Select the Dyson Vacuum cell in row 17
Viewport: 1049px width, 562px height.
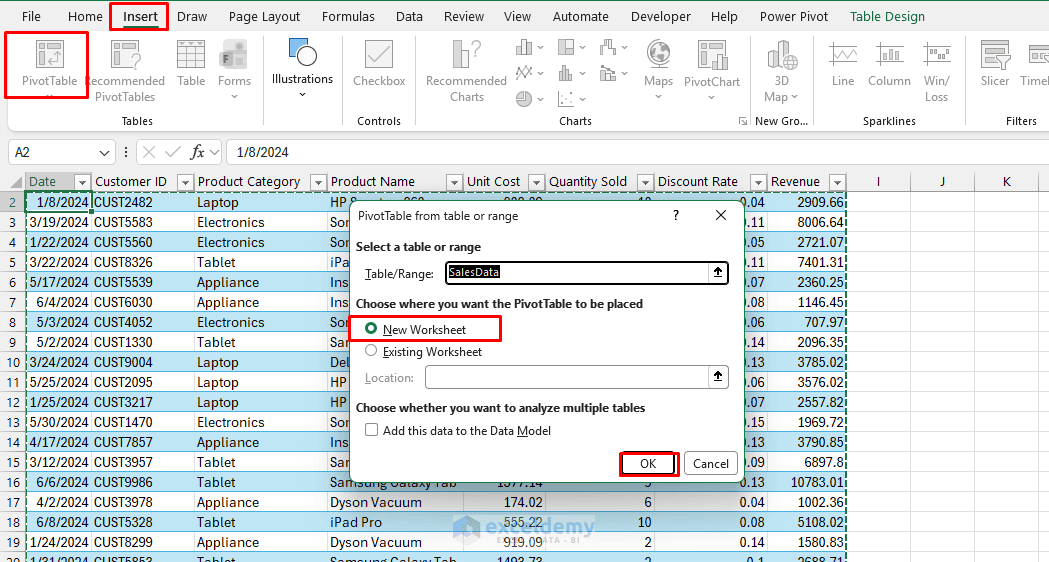[x=395, y=502]
